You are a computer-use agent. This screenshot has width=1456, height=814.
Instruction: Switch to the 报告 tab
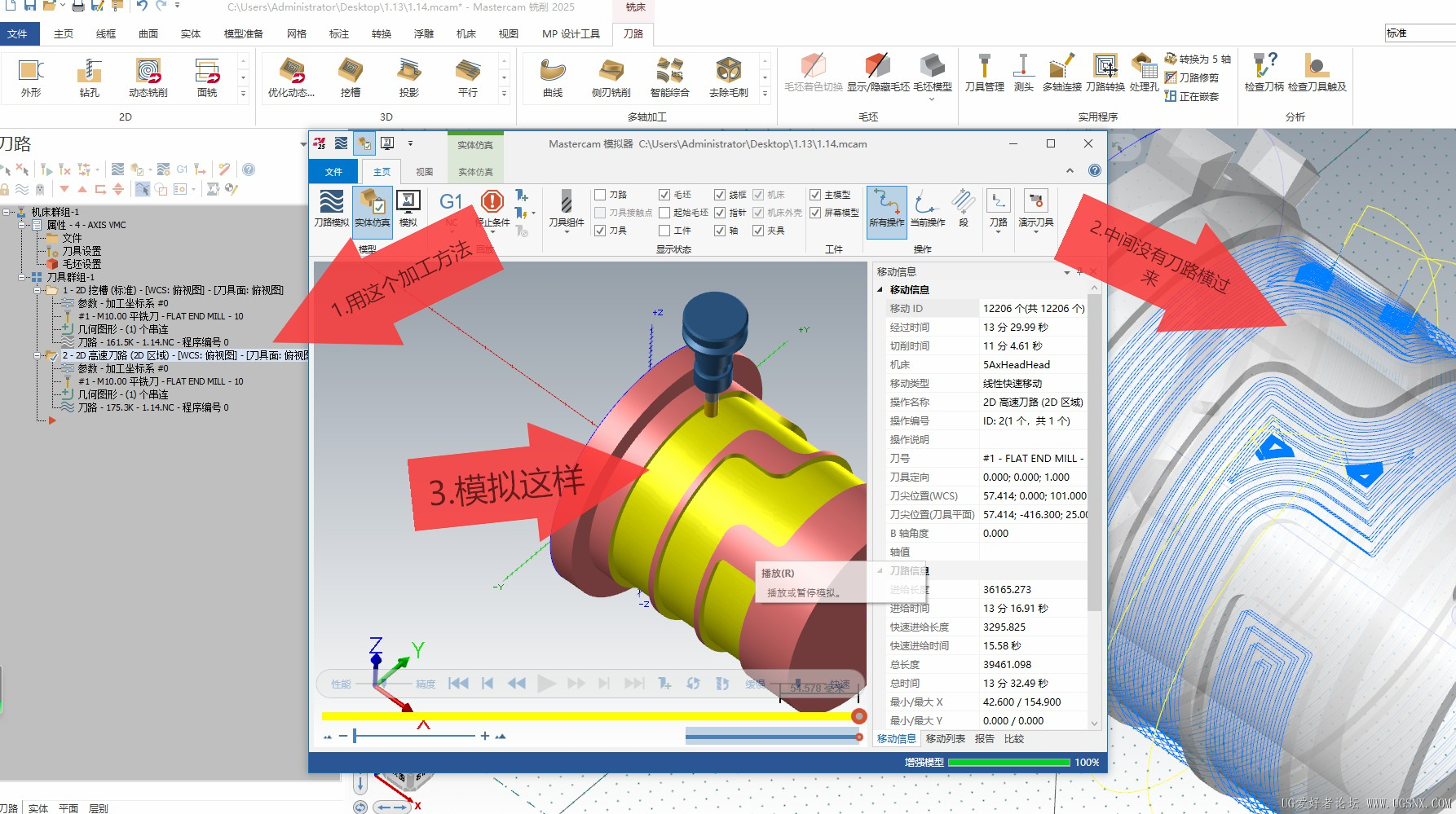985,739
